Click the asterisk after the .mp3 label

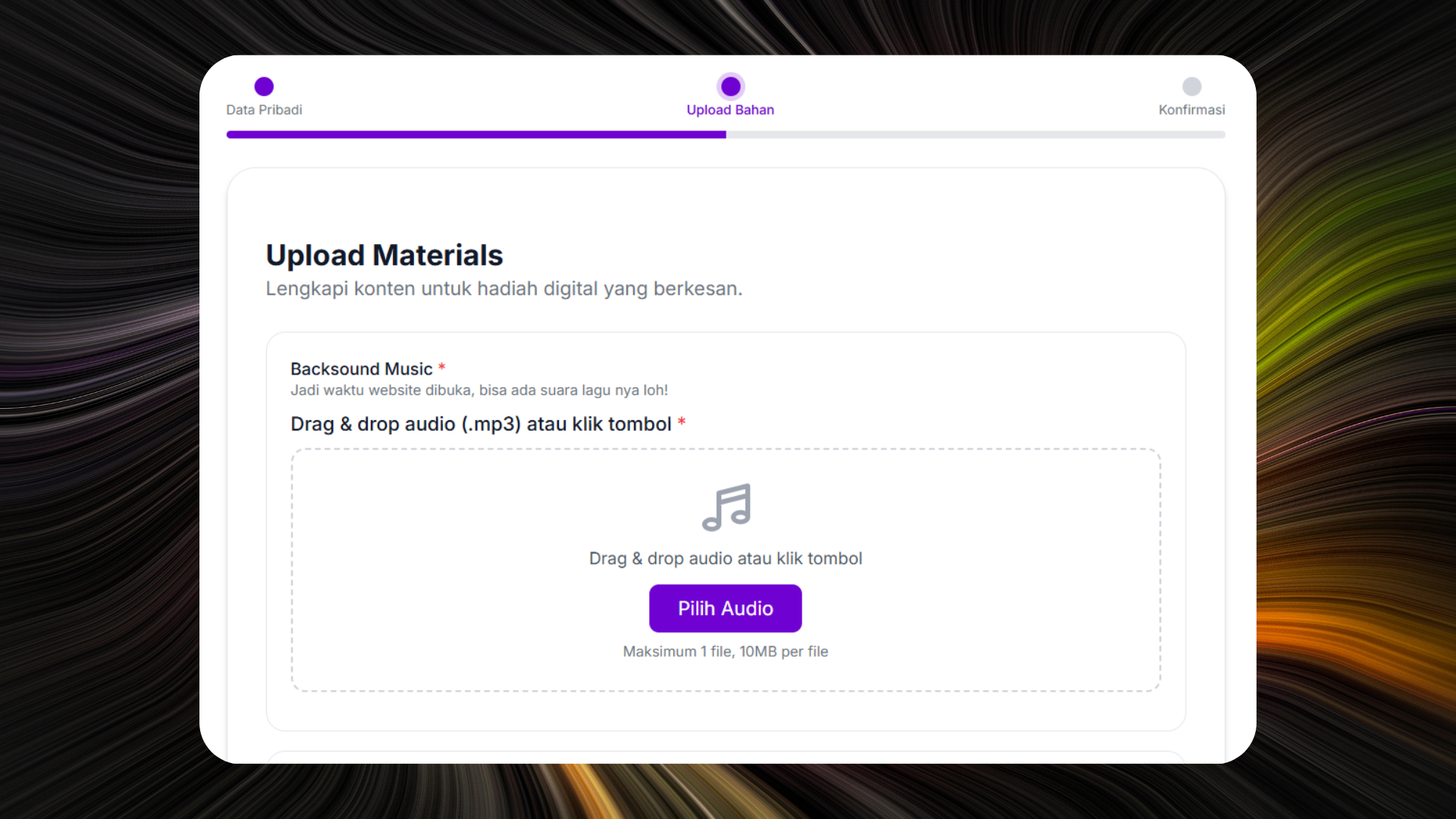(682, 422)
